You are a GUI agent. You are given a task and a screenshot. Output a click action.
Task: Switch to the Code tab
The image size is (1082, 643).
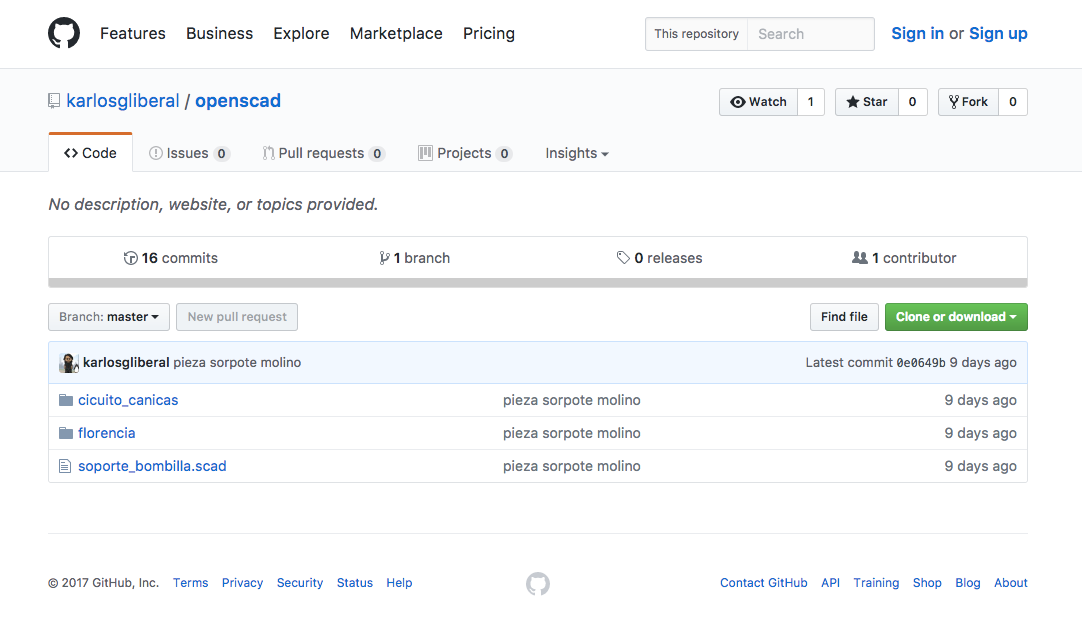[90, 153]
